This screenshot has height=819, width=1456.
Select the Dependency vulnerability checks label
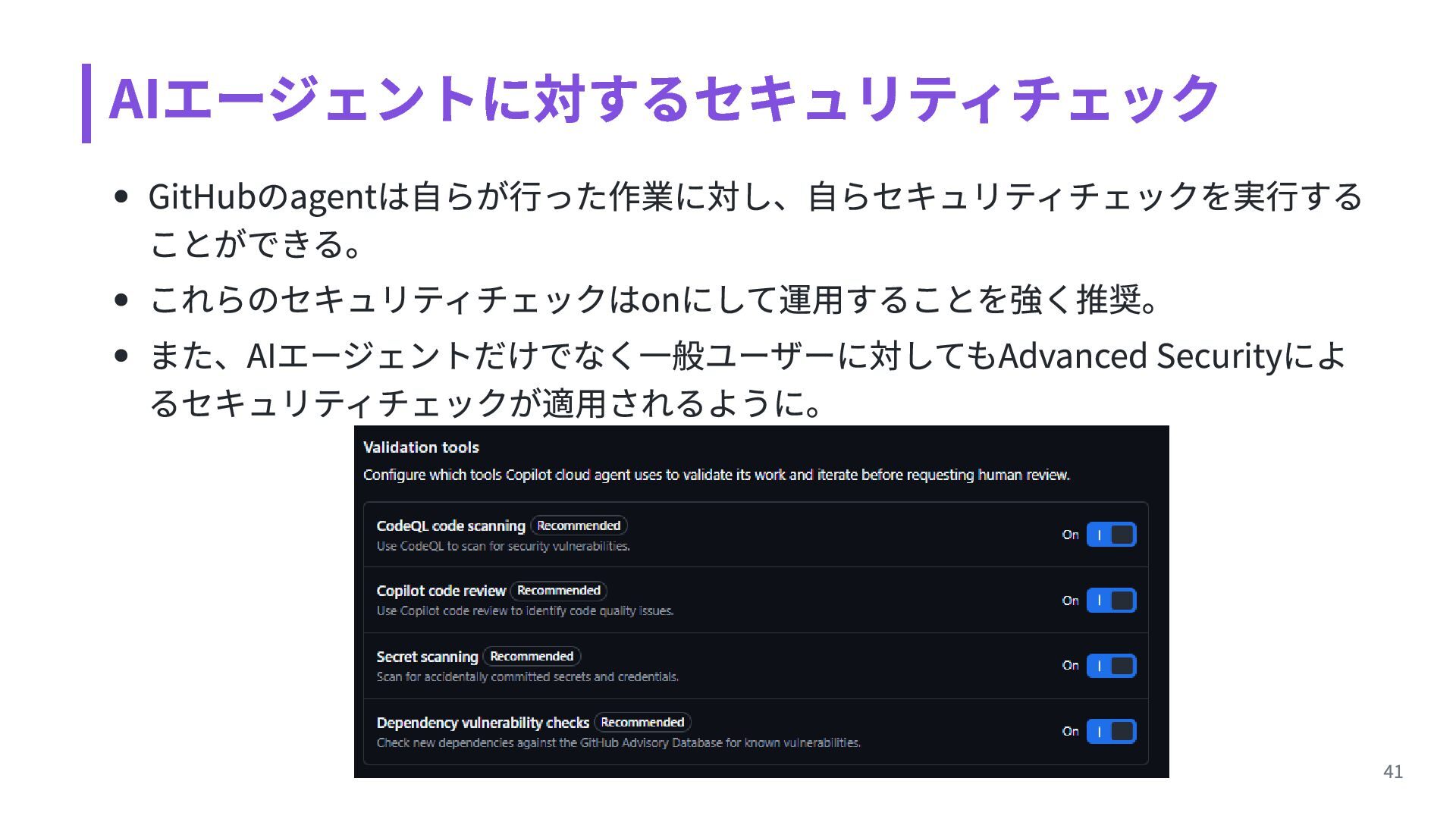coord(482,723)
